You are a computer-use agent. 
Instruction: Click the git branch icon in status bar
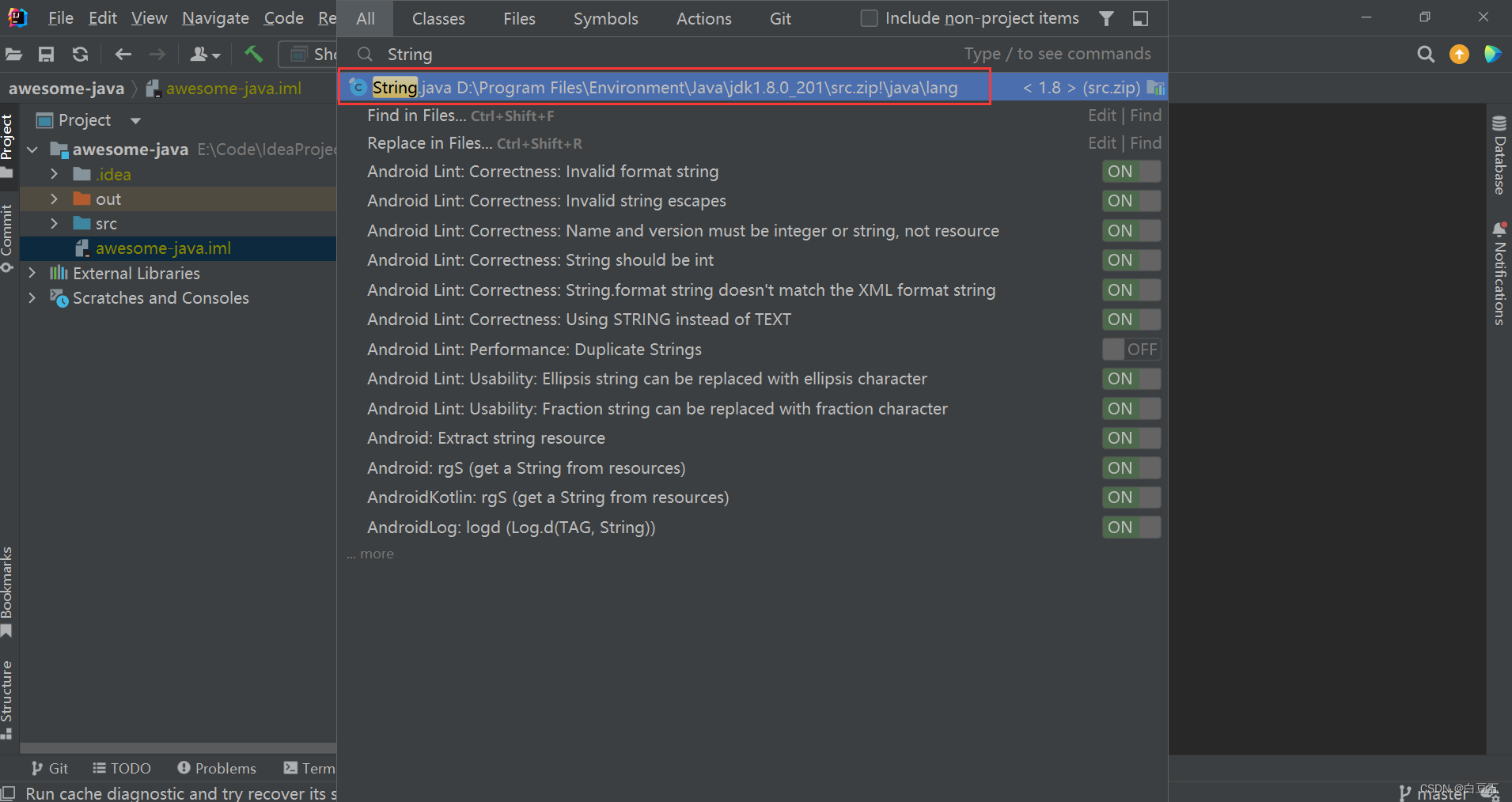coord(1404,793)
